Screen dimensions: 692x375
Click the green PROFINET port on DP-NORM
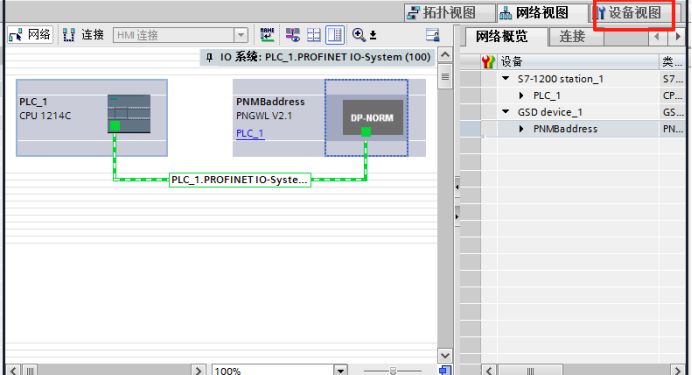pyautogui.click(x=365, y=131)
